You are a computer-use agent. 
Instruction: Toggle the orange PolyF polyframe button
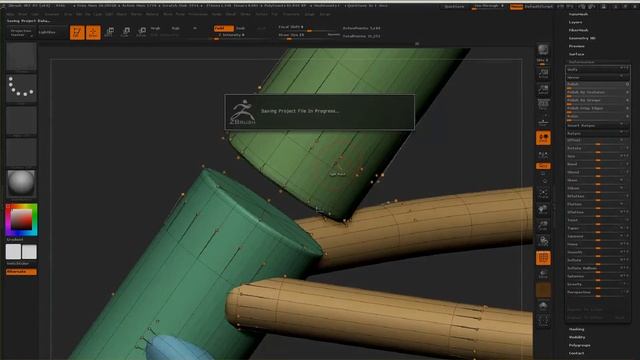pyautogui.click(x=543, y=258)
